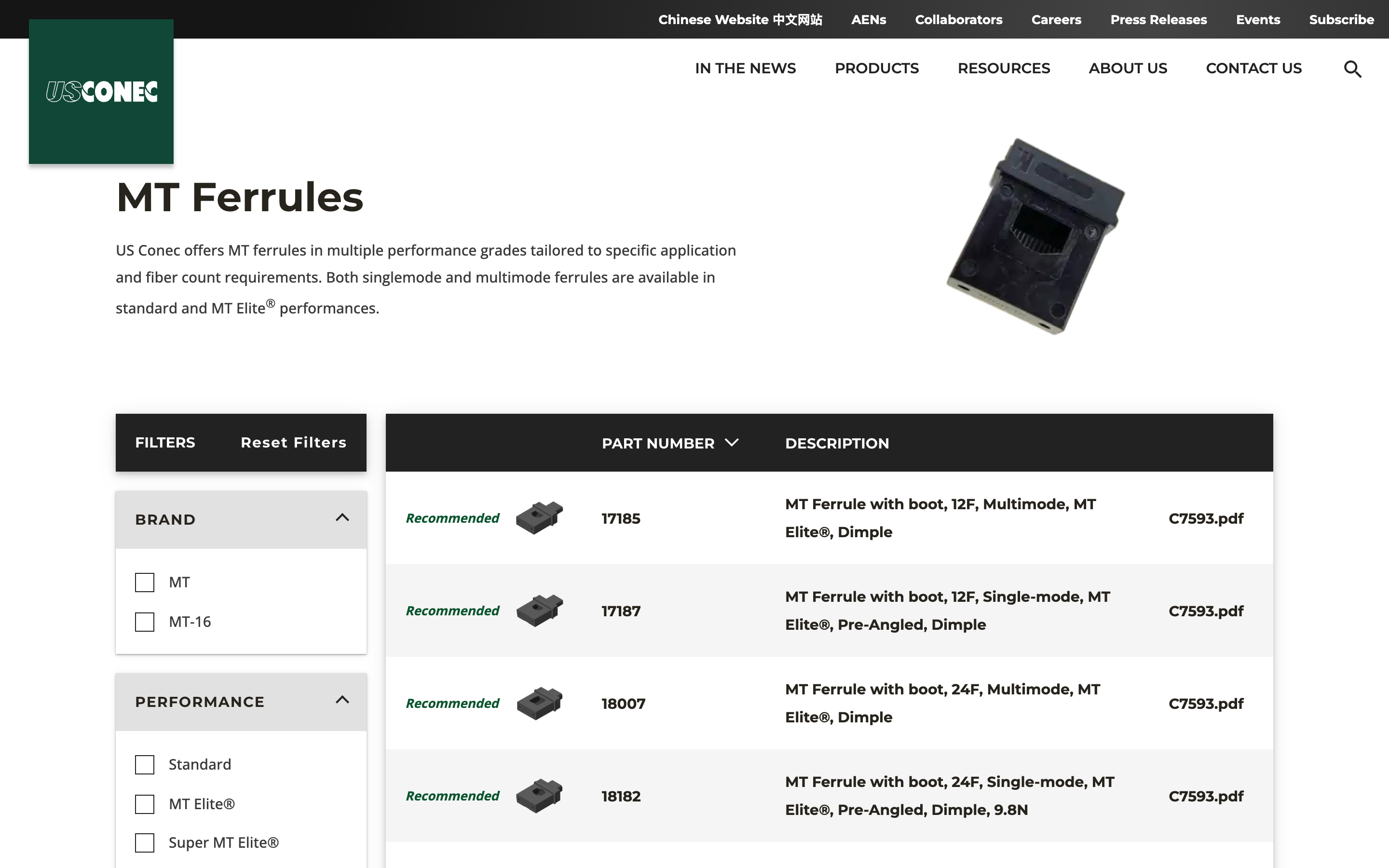Check the MT brand checkbox
The height and width of the screenshot is (868, 1389).
tap(145, 582)
